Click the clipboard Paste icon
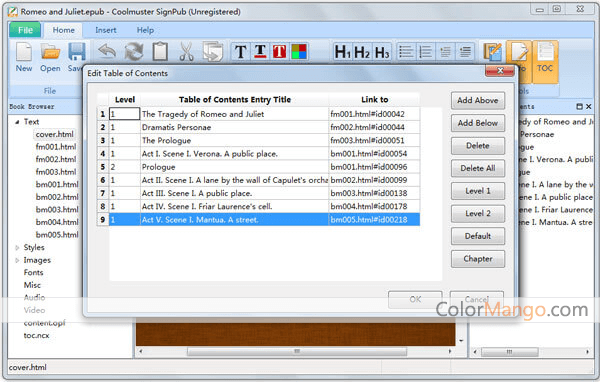Viewport: 600px width, 382px height. coord(160,51)
